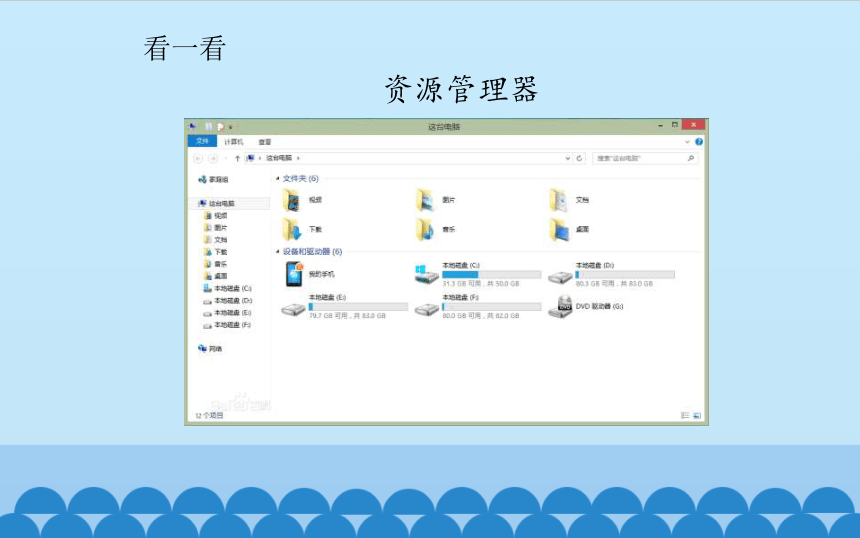The width and height of the screenshot is (860, 538).
Task: Open the address bar history dropdown
Action: point(568,158)
